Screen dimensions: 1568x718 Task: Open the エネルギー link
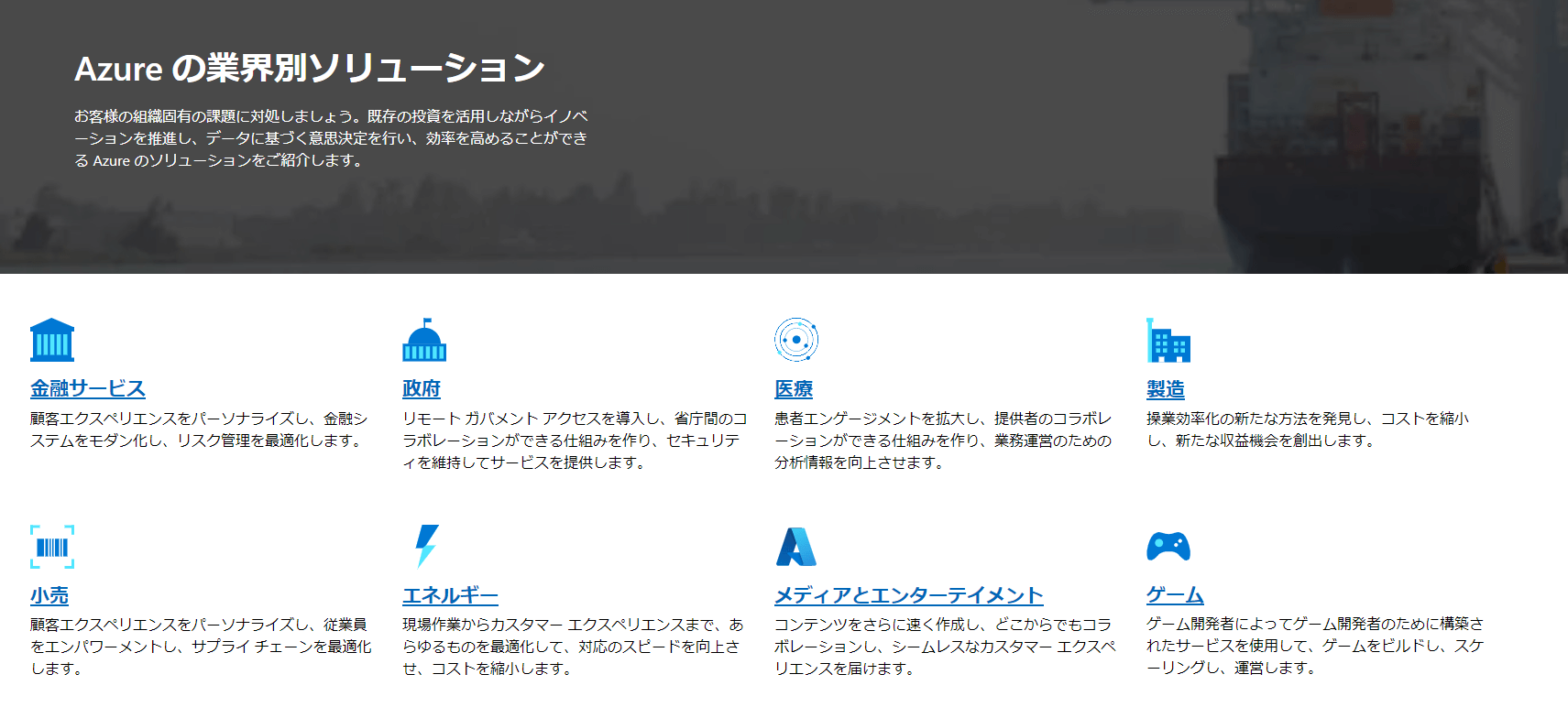450,595
